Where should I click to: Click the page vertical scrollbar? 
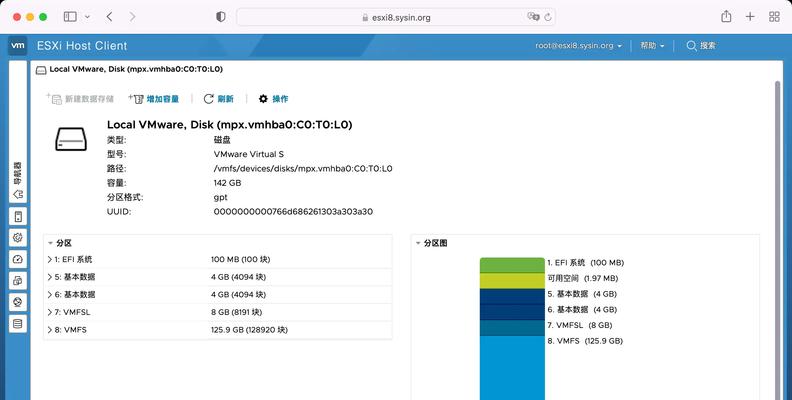pyautogui.click(x=778, y=240)
